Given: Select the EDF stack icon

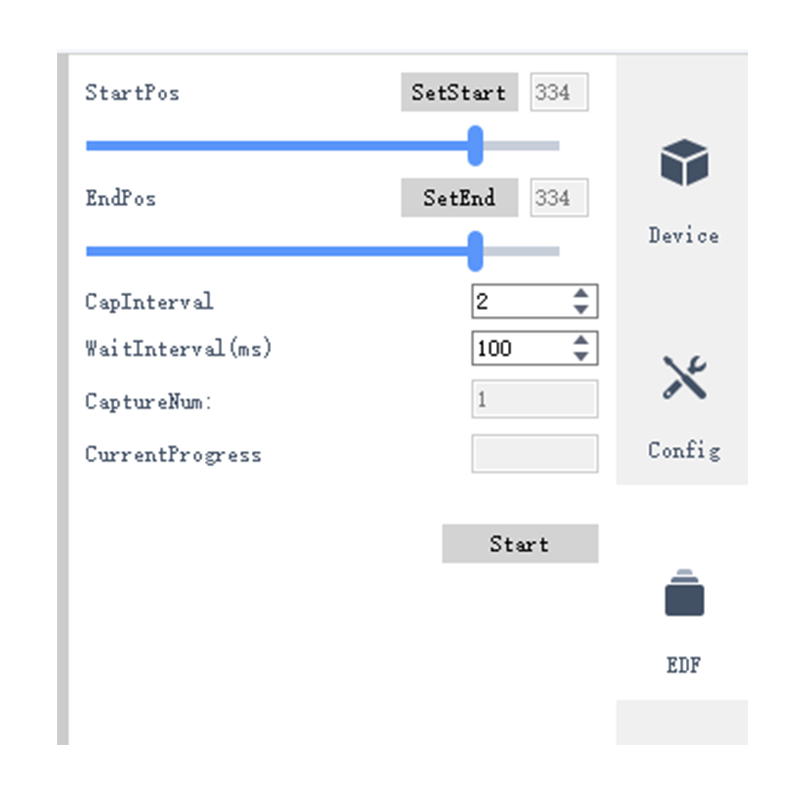Looking at the screenshot, I should point(684,593).
